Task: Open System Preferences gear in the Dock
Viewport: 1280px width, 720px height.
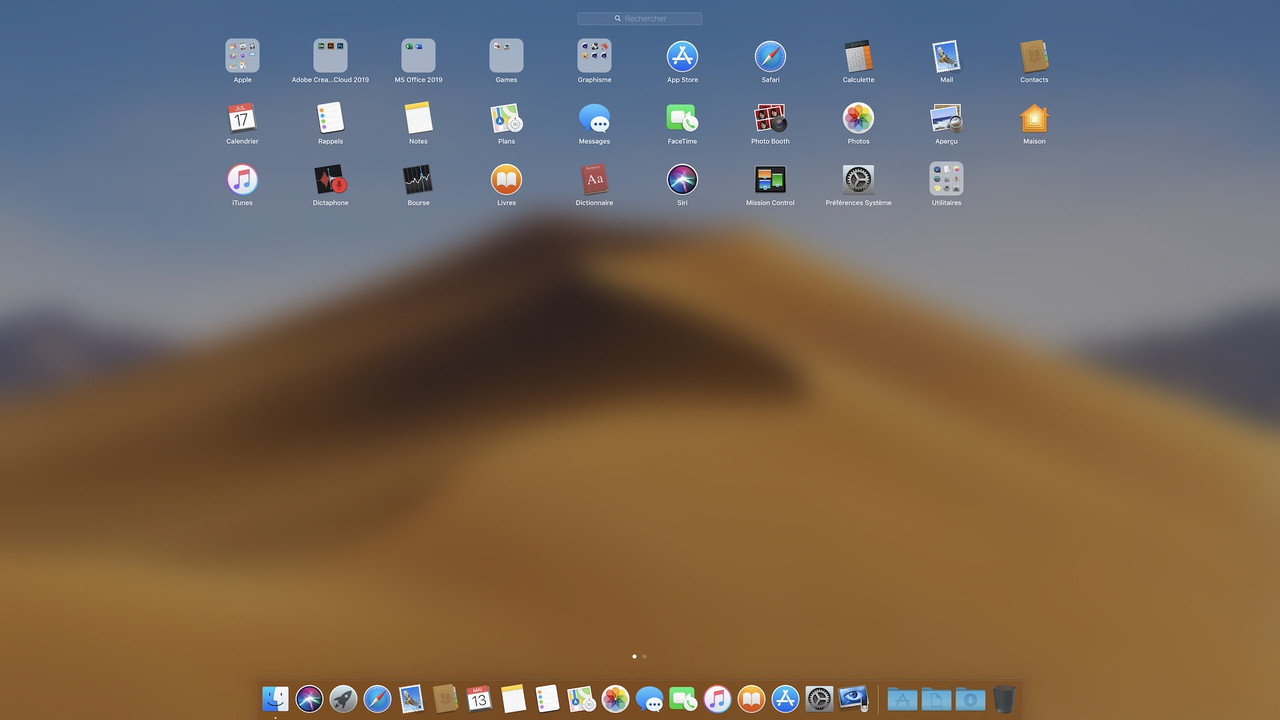Action: click(x=819, y=698)
